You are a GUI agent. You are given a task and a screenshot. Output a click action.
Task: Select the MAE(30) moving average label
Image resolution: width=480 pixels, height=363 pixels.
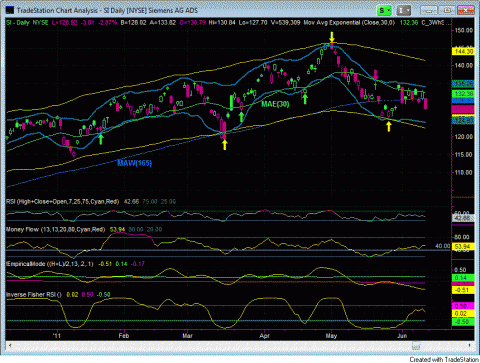(275, 104)
